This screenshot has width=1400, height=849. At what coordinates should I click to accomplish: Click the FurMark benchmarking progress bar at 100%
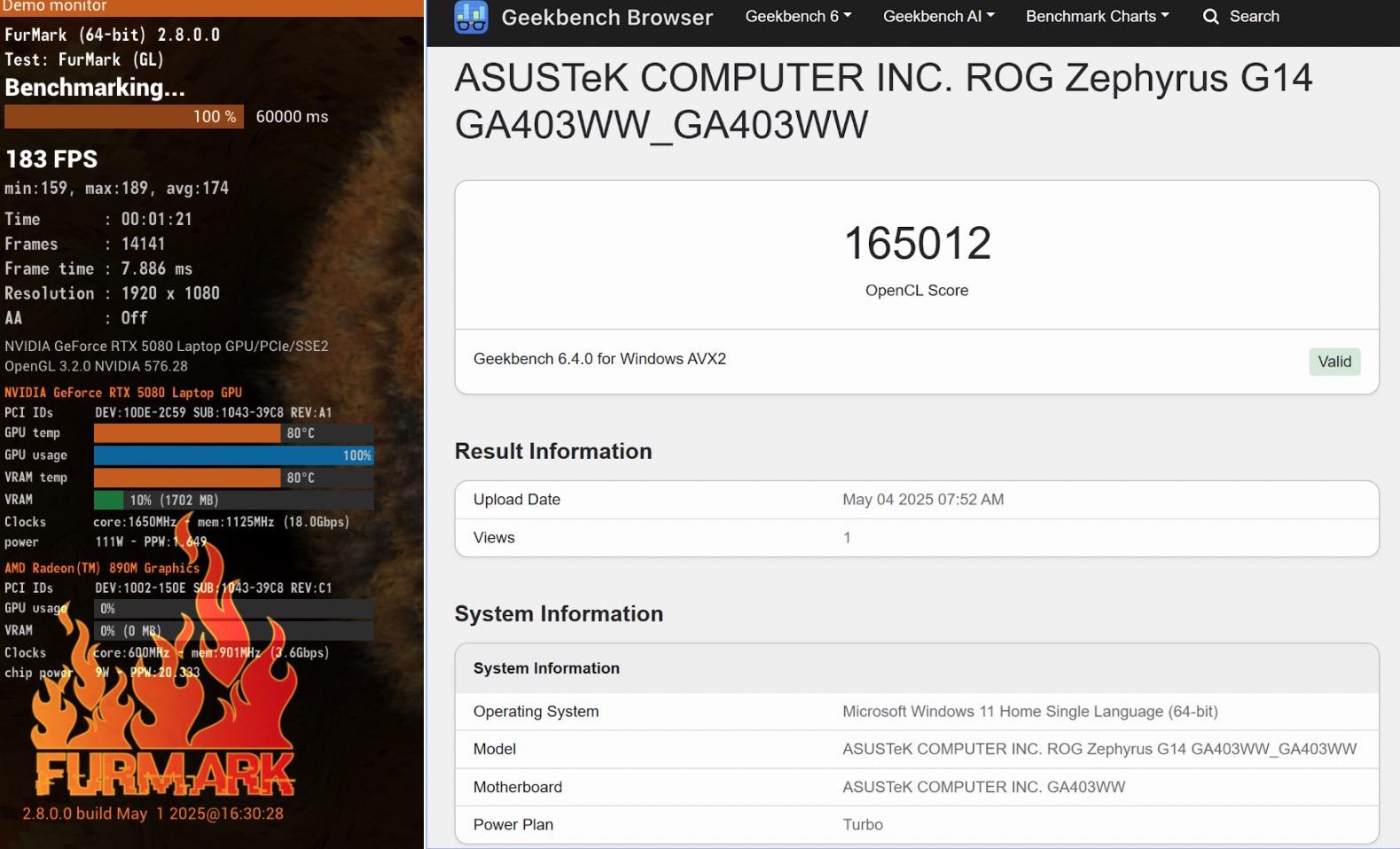(x=124, y=116)
